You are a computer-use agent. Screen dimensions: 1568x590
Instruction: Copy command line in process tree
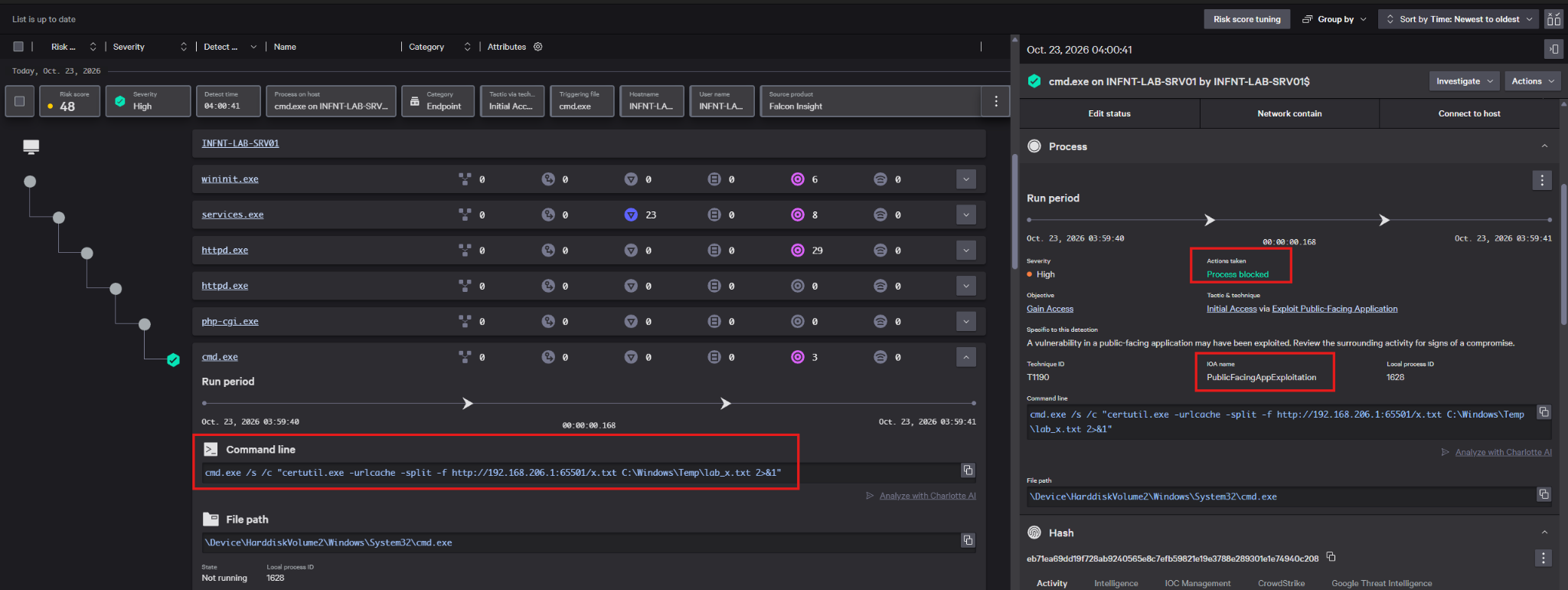[968, 470]
